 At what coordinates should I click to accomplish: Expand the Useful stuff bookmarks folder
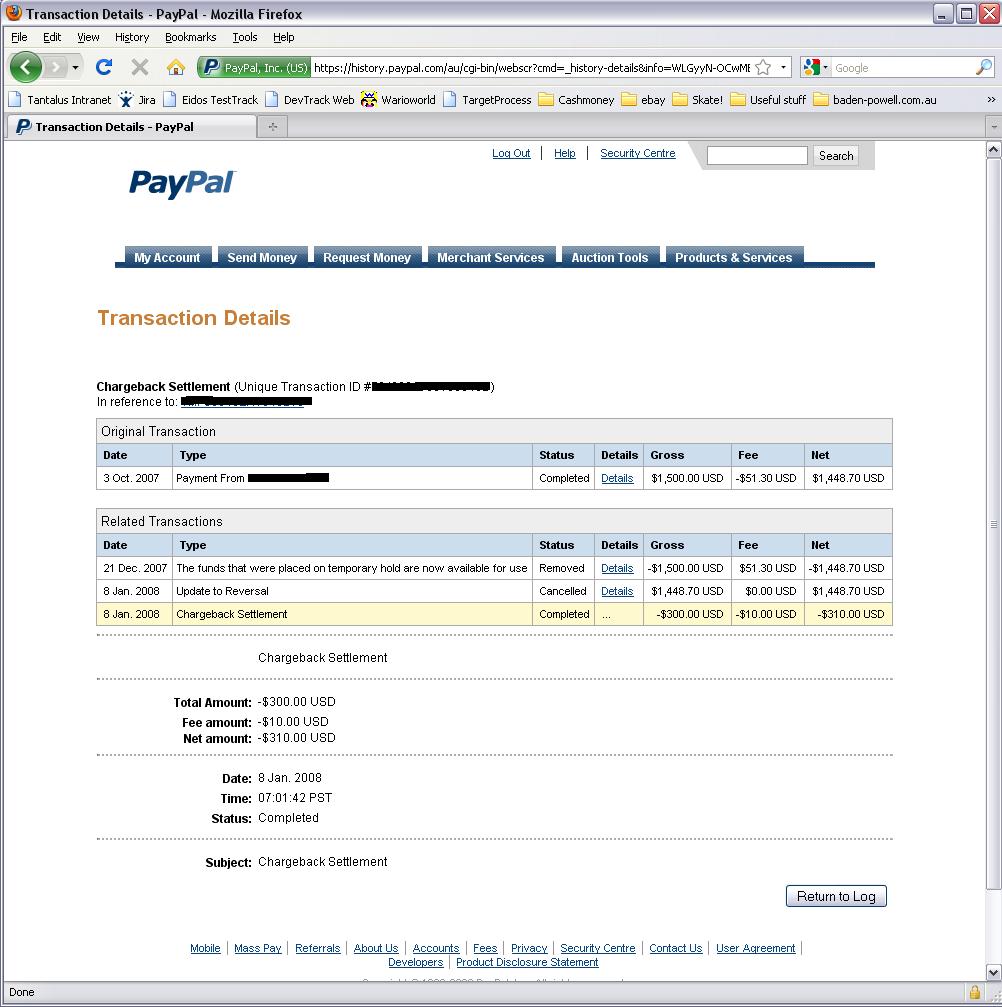coord(768,100)
